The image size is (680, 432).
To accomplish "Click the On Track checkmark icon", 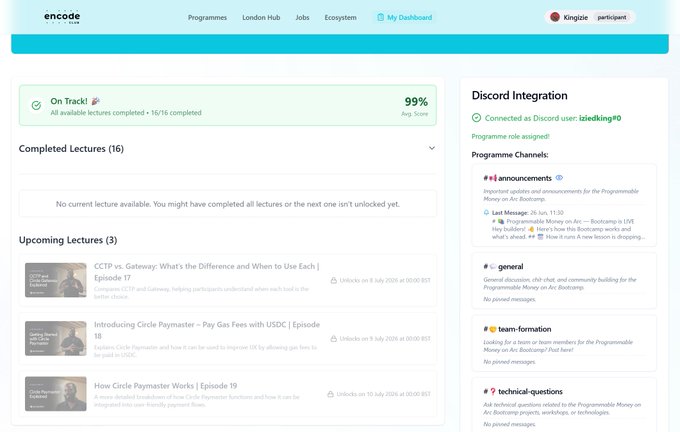I will (x=36, y=105).
